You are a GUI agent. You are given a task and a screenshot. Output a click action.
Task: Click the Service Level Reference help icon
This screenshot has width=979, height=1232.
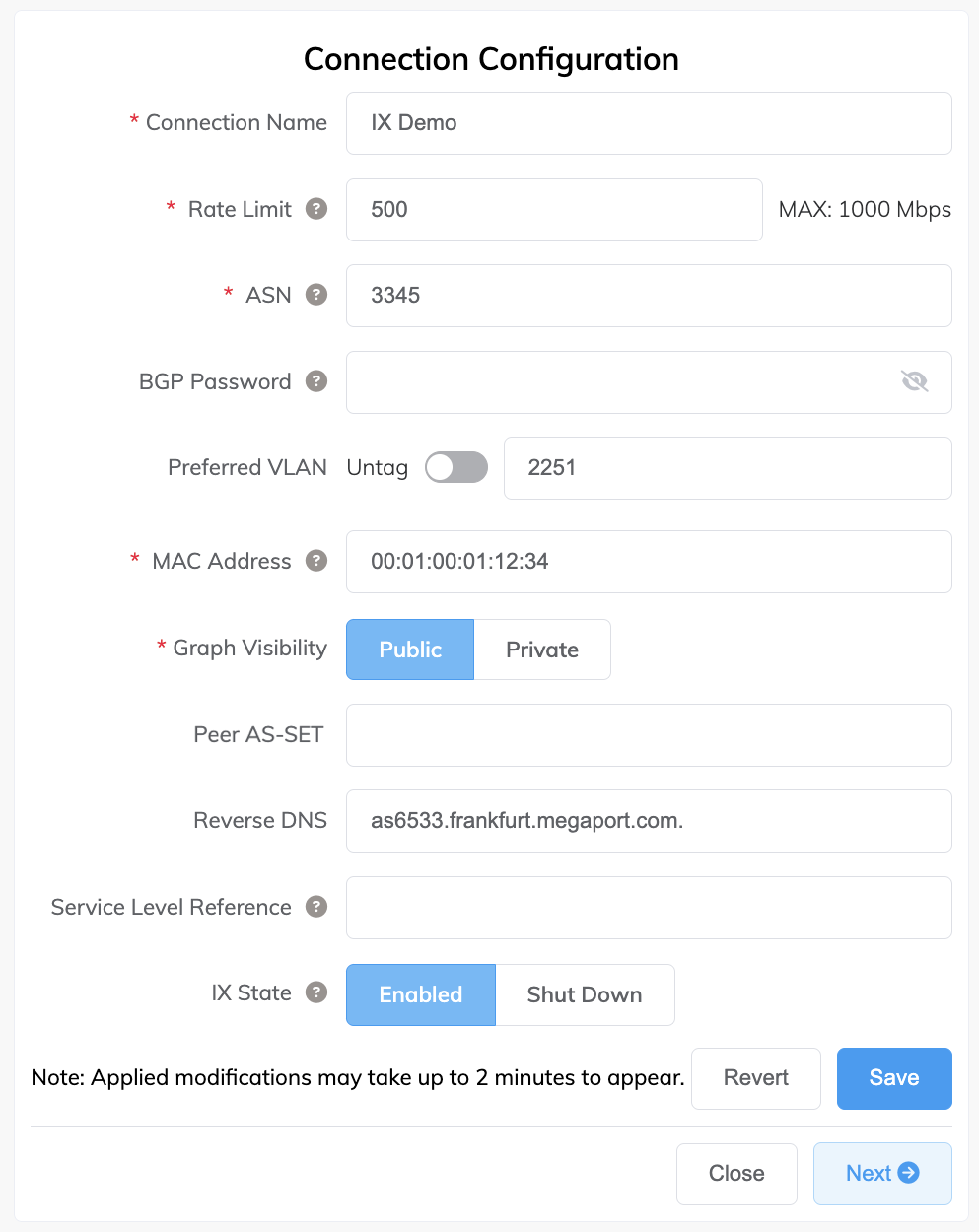pyautogui.click(x=315, y=907)
